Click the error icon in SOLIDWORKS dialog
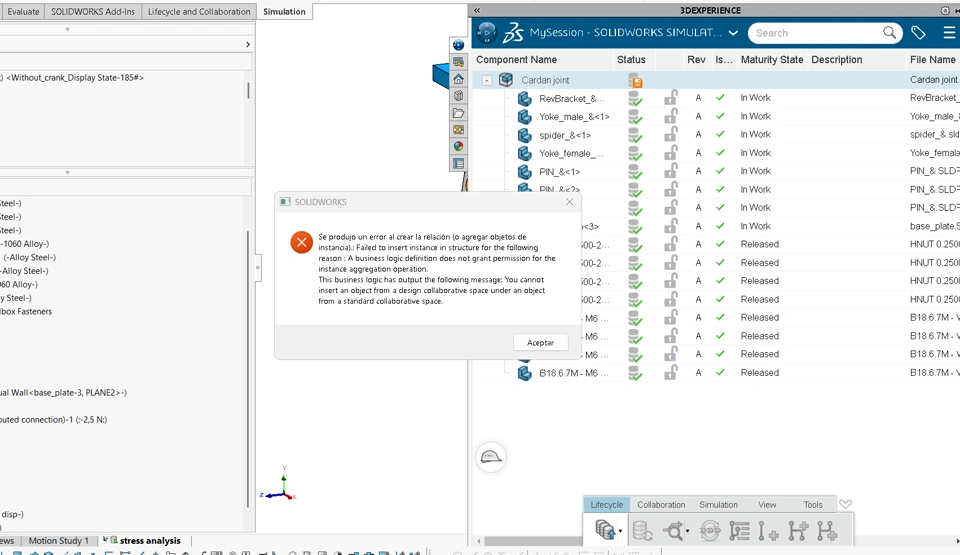 [302, 243]
